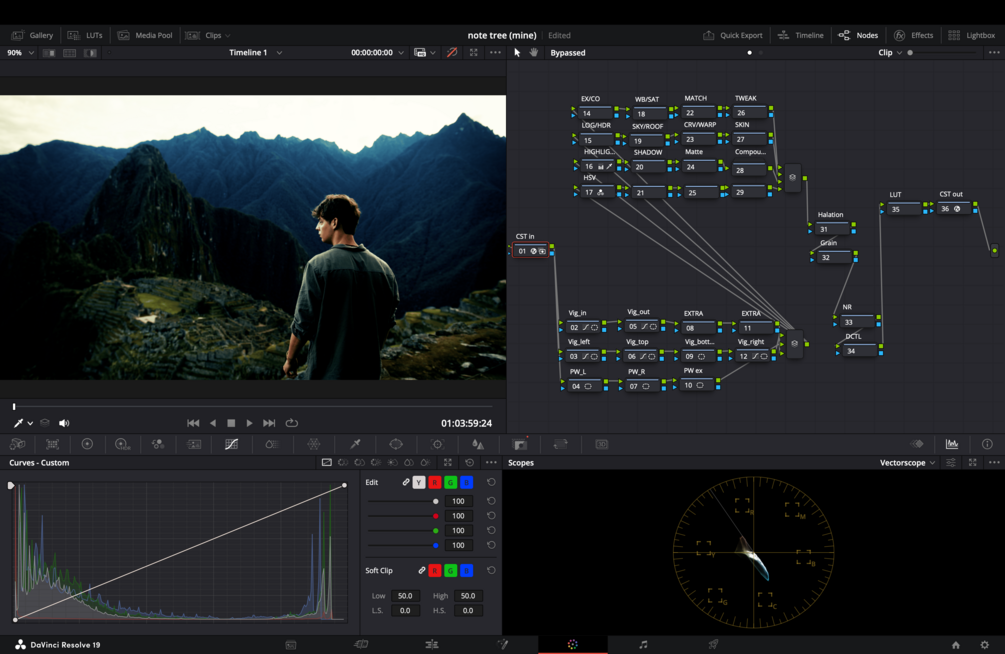The height and width of the screenshot is (654, 1005).
Task: Jump to the first frame
Action: [193, 423]
